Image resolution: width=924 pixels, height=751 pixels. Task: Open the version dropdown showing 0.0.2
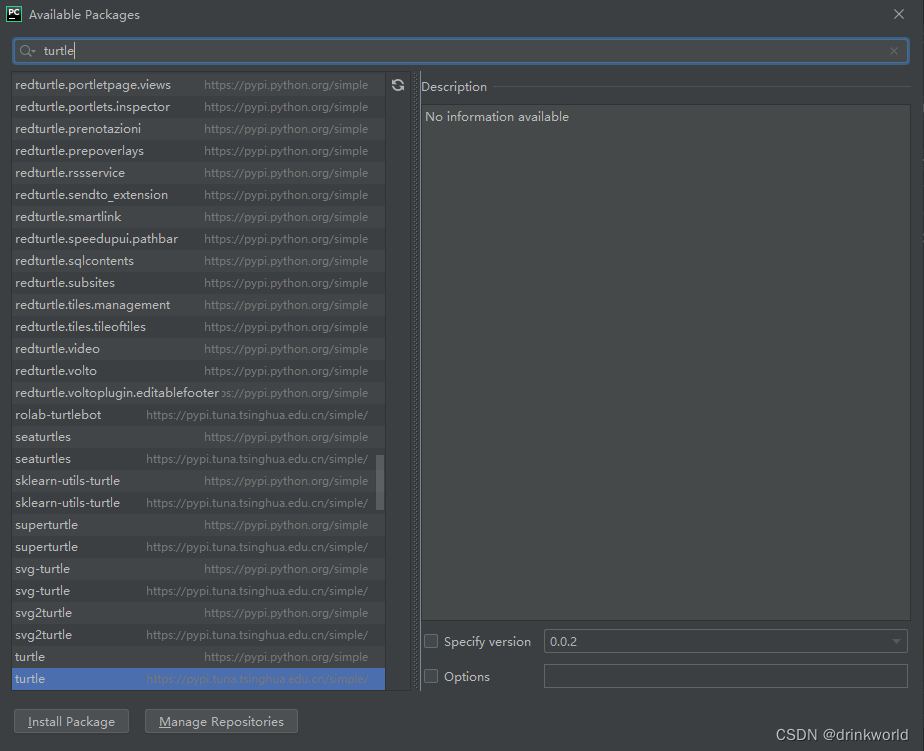click(x=898, y=641)
